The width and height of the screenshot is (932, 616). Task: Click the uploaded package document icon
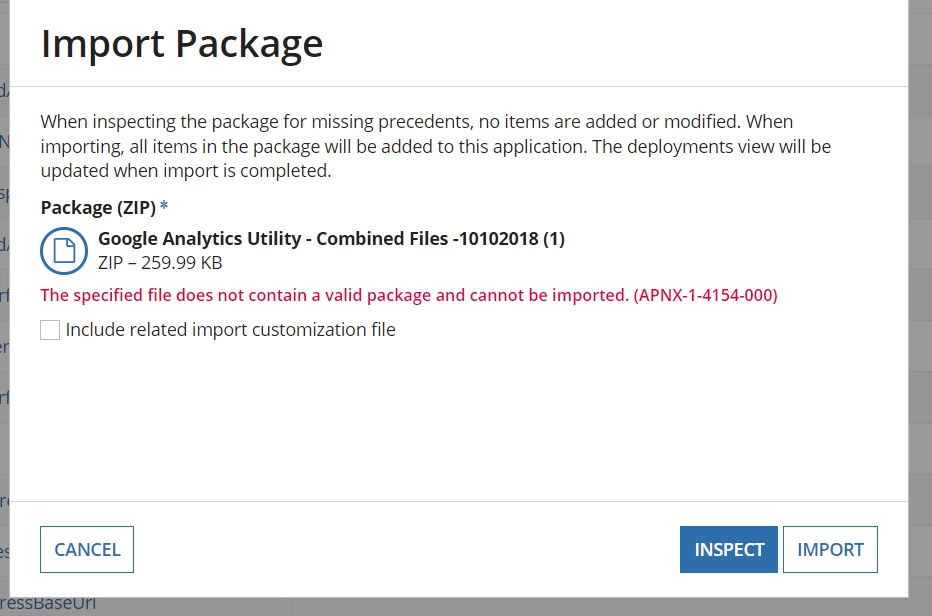click(64, 250)
